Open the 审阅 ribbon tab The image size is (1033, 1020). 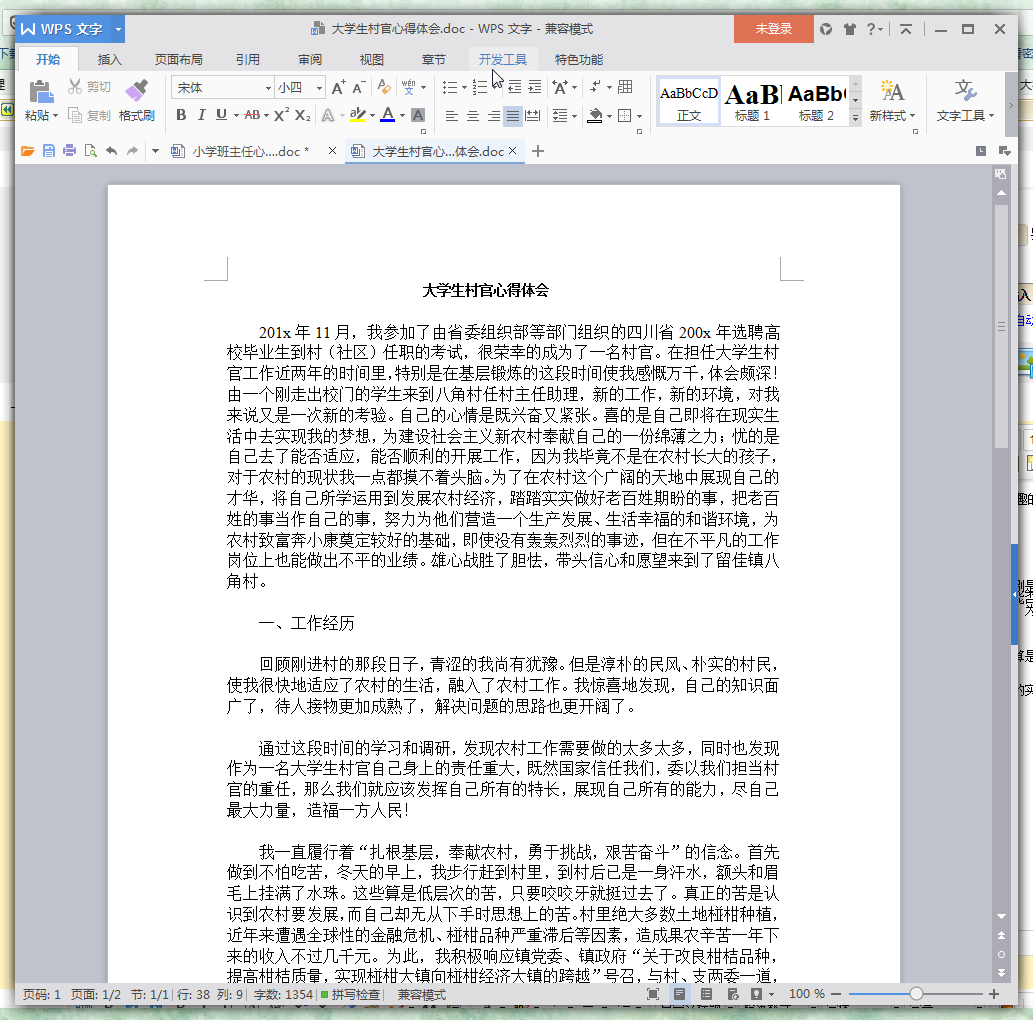[310, 59]
